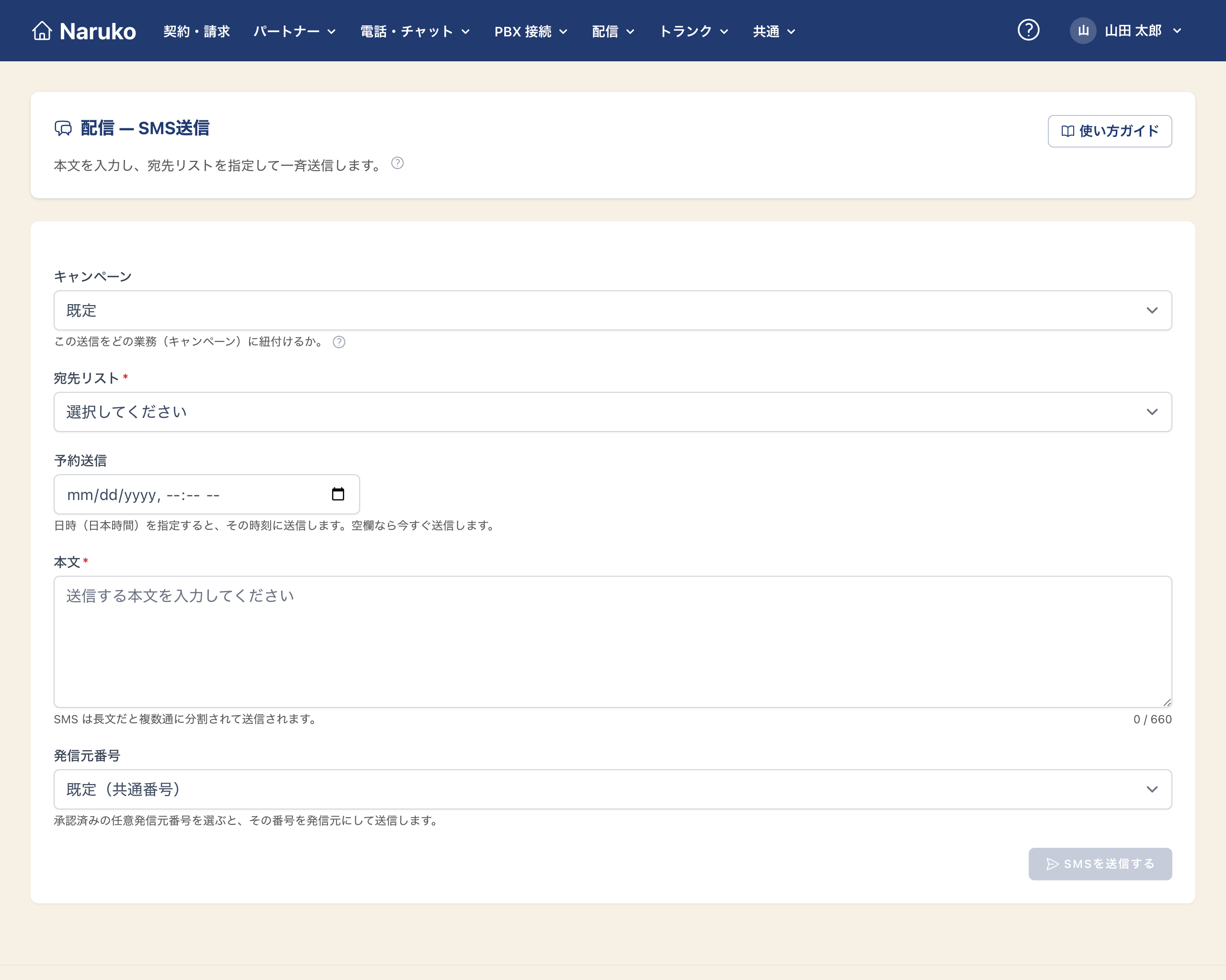The width and height of the screenshot is (1226, 980).
Task: Click the キャンペーン label
Action: point(93,277)
